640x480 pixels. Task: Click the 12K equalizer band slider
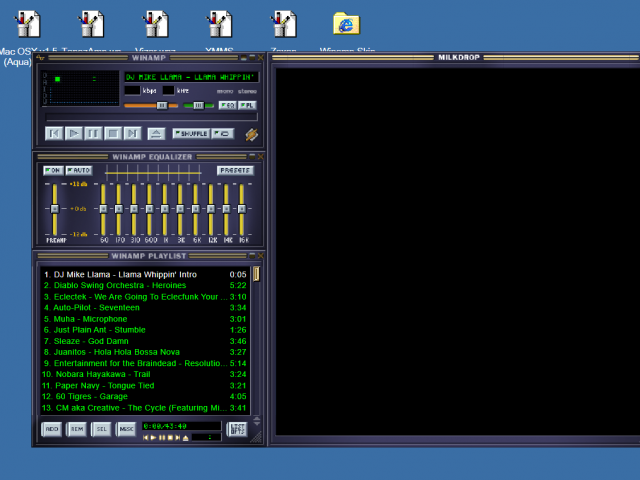click(x=211, y=209)
